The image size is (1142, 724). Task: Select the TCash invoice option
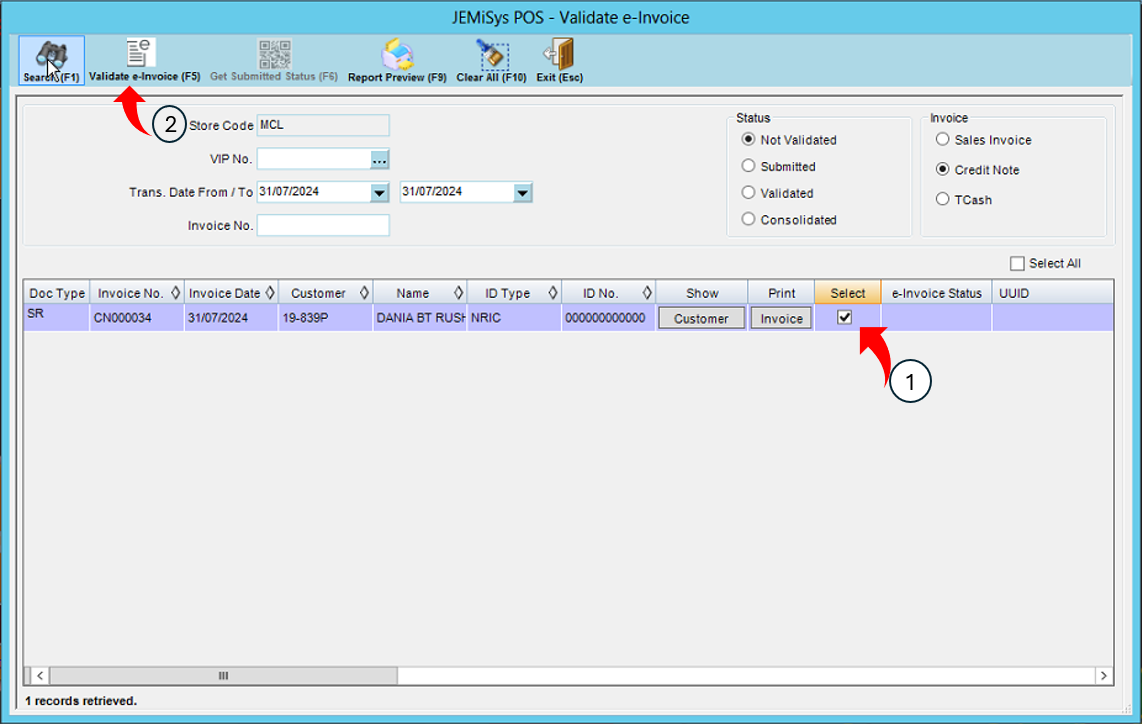point(941,198)
